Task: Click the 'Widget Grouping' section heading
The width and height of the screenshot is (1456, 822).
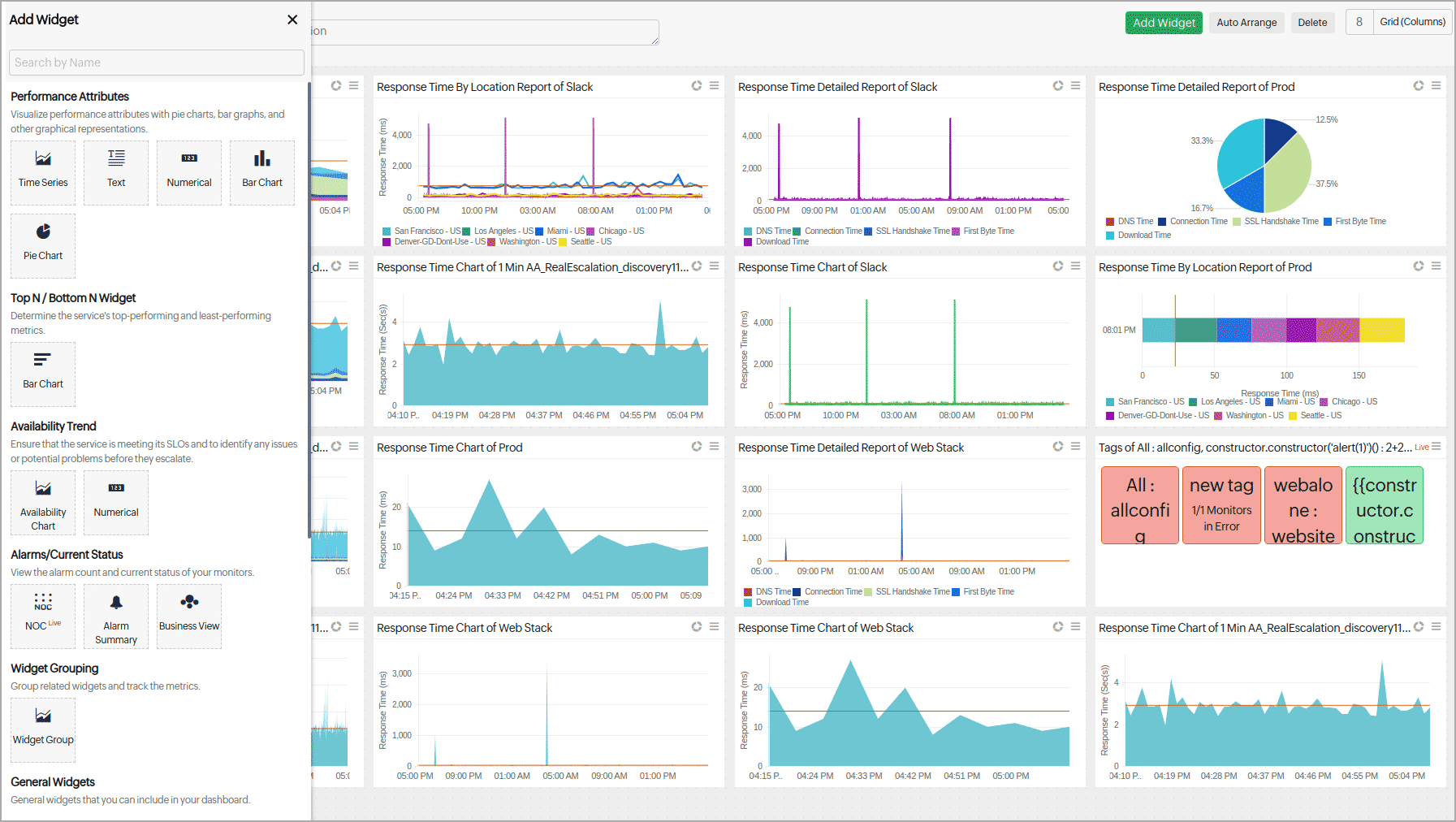Action: (54, 668)
